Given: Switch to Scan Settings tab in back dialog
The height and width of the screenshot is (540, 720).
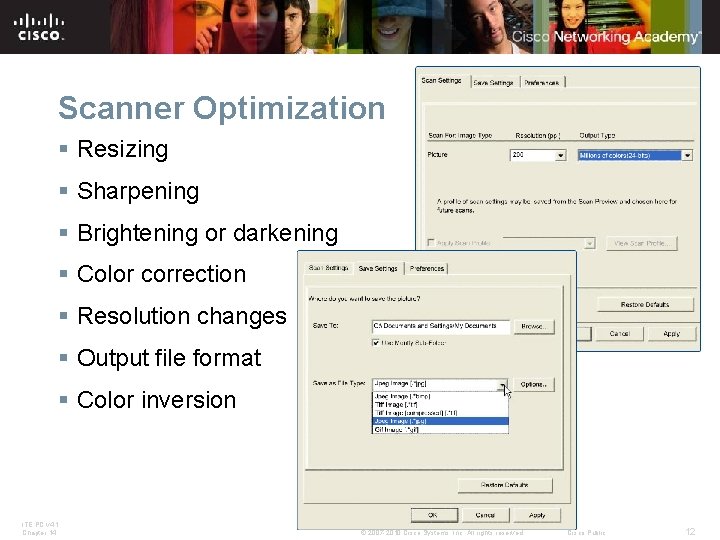Looking at the screenshot, I should (441, 81).
